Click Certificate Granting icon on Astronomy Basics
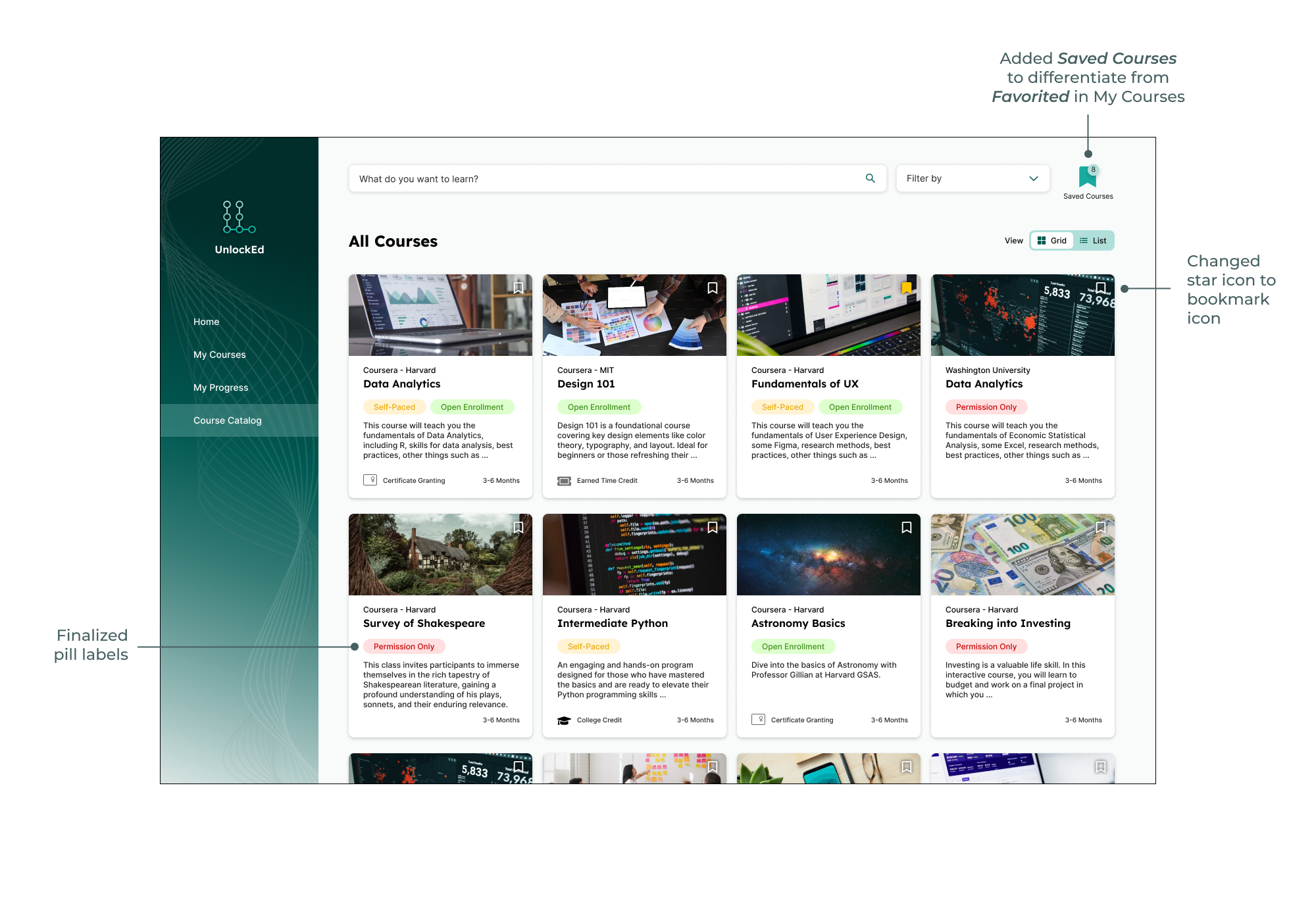Image resolution: width=1316 pixels, height=921 pixels. pos(758,720)
